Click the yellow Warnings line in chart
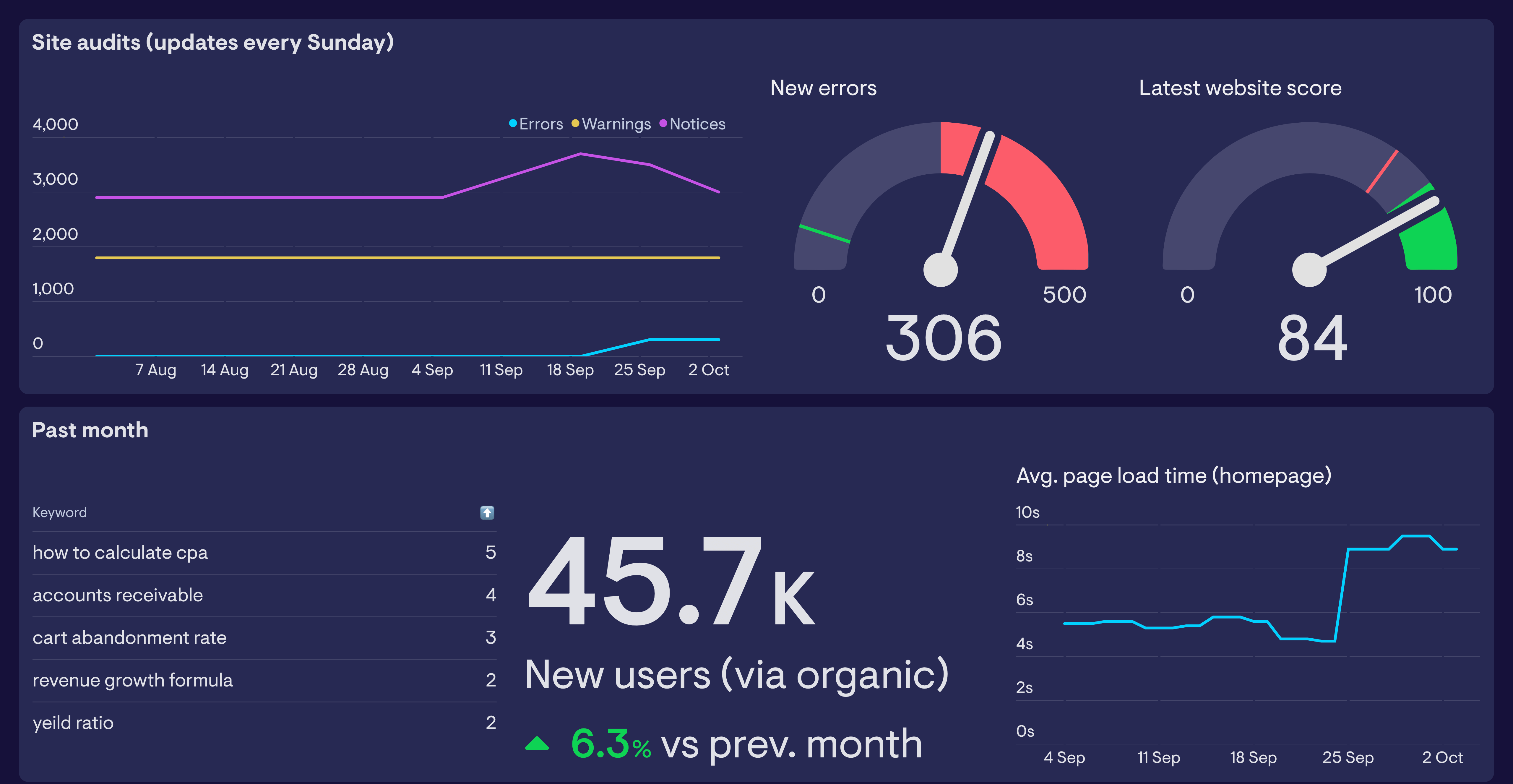This screenshot has height=784, width=1513. pos(408,258)
